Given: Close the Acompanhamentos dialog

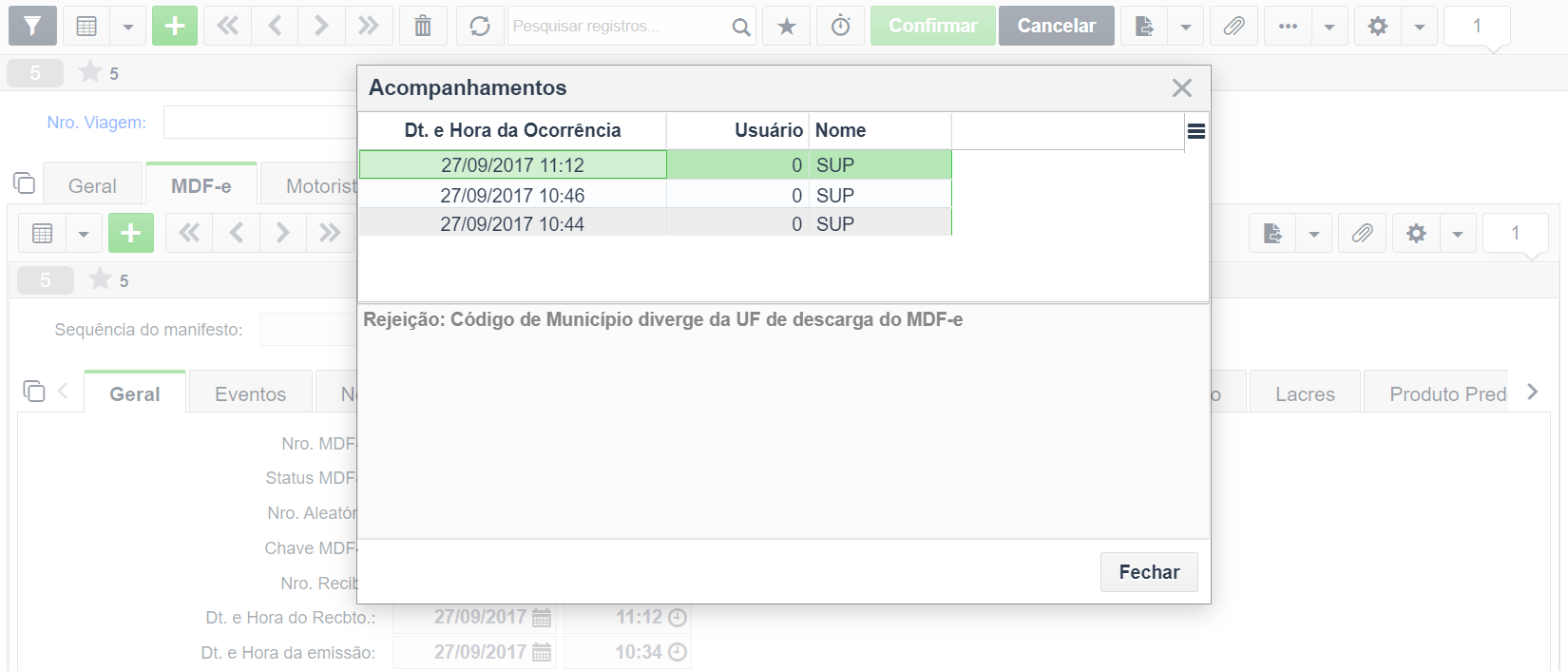Looking at the screenshot, I should [1181, 88].
